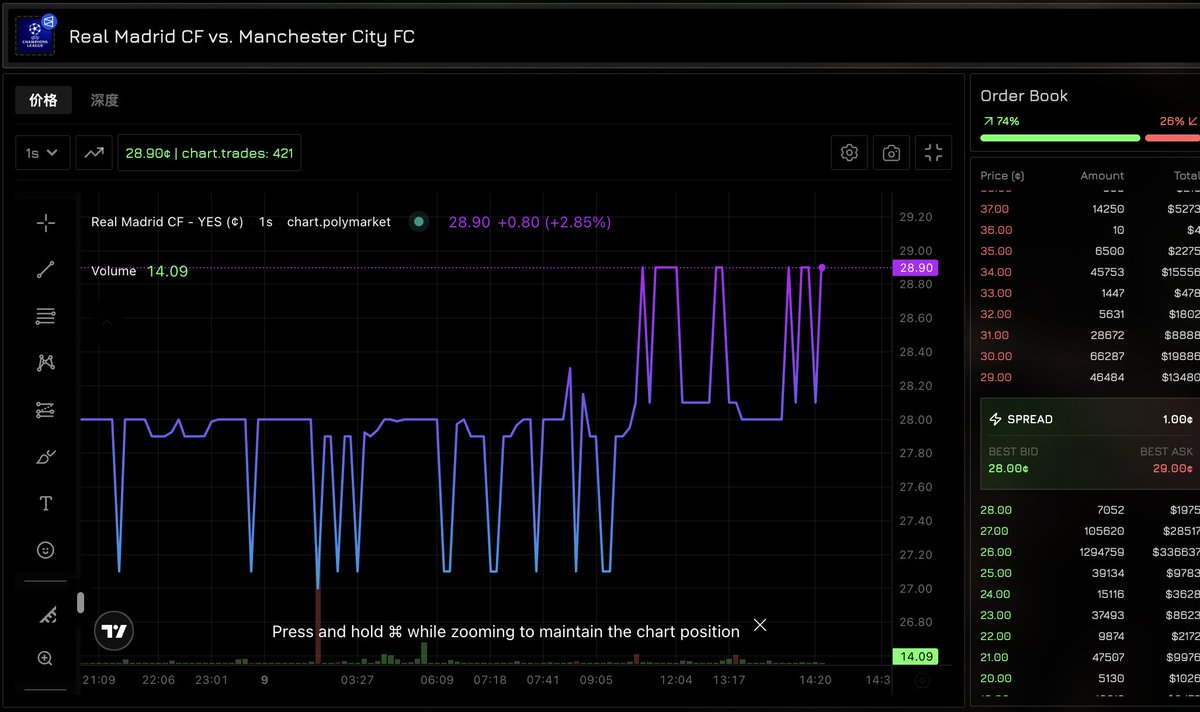Select the 30.00 ask price
The height and width of the screenshot is (712, 1200).
[996, 356]
